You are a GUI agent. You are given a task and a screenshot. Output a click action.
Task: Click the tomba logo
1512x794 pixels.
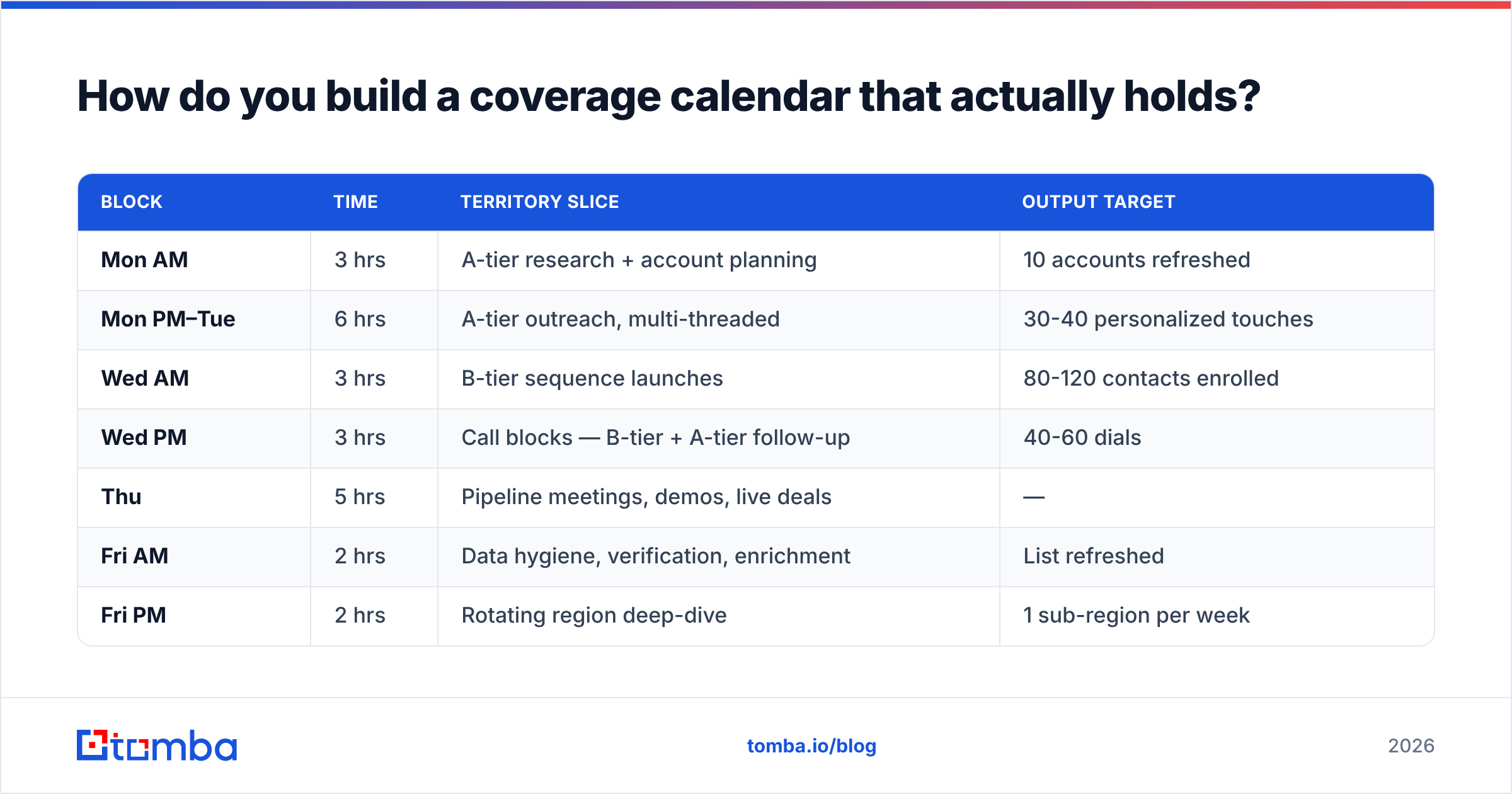[157, 745]
